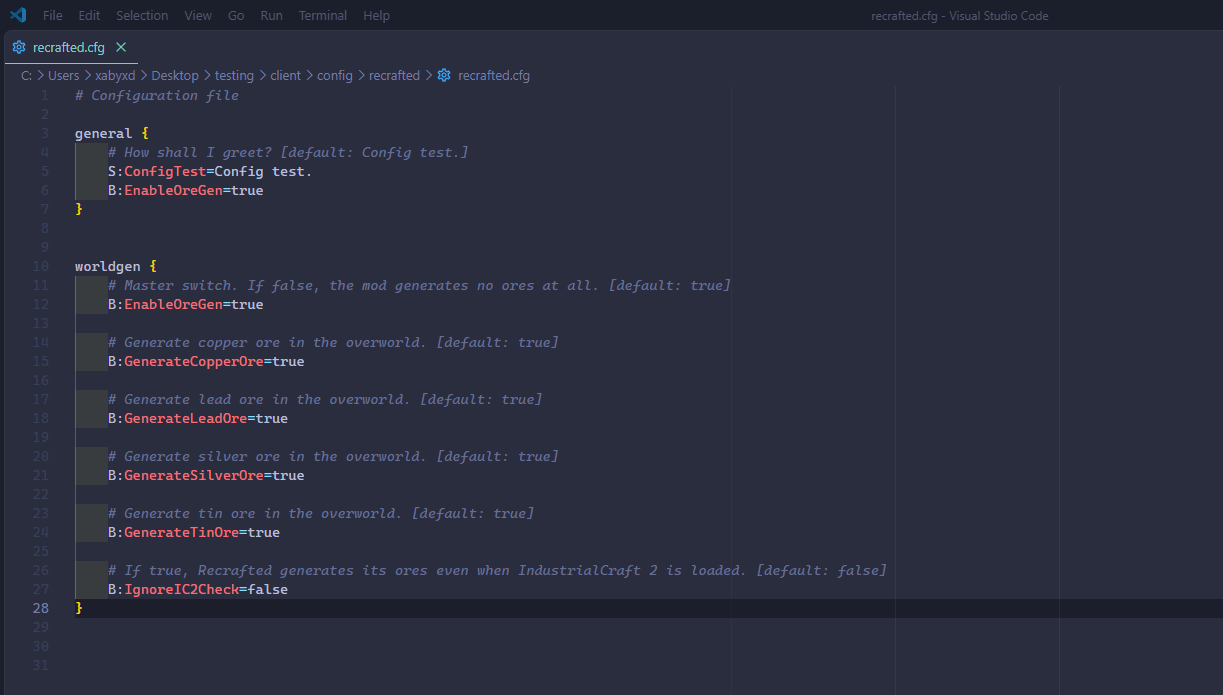The image size is (1223, 695).
Task: Click line number 21 in the gutter
Action: [x=41, y=475]
